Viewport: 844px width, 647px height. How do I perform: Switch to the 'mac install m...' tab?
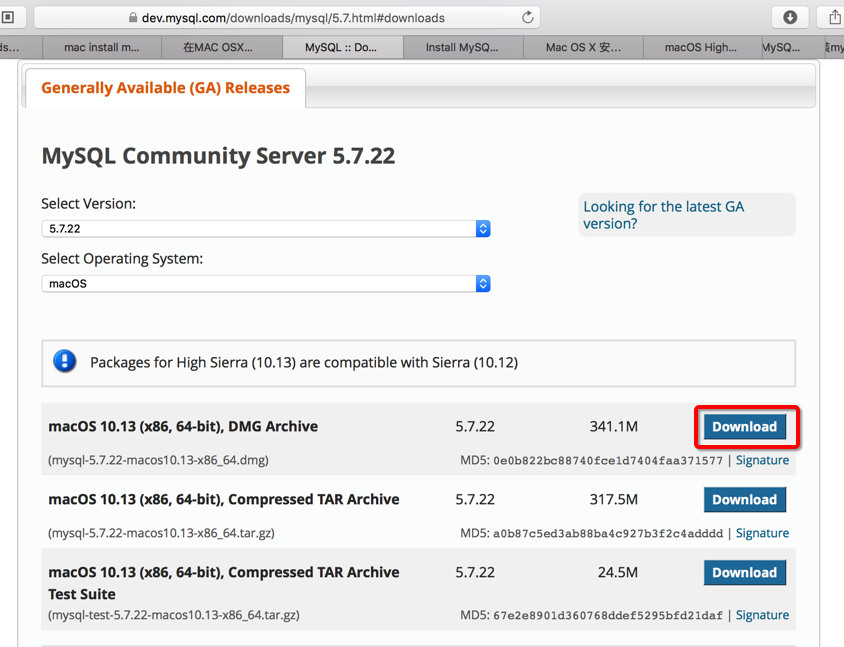pyautogui.click(x=102, y=47)
